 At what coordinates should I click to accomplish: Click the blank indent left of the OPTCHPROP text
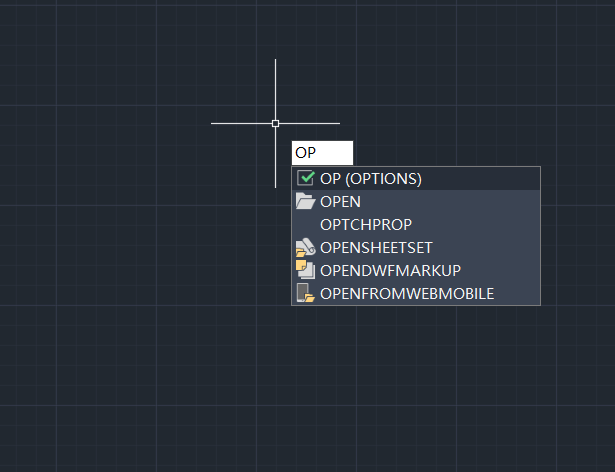coord(306,225)
